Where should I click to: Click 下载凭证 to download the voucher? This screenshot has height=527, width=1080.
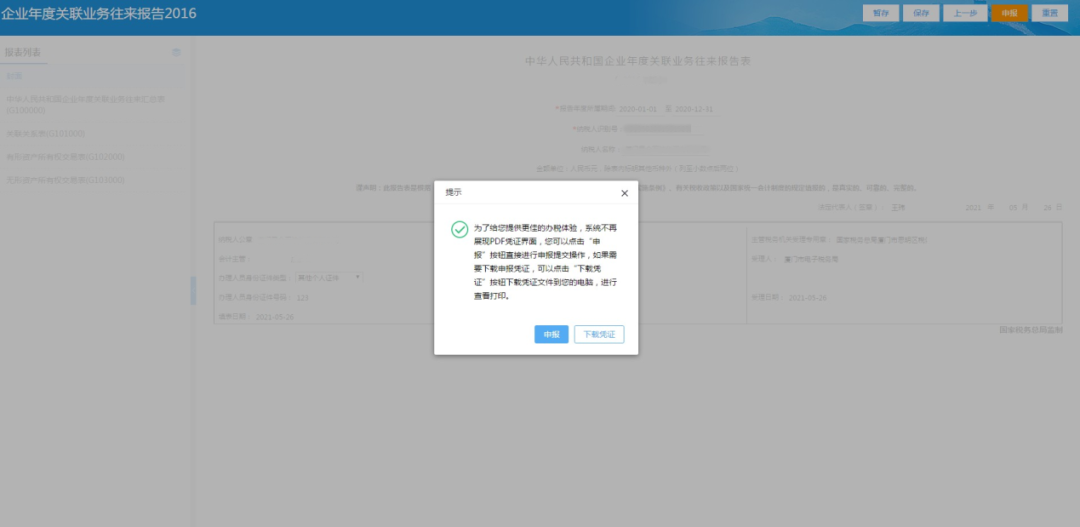[599, 334]
